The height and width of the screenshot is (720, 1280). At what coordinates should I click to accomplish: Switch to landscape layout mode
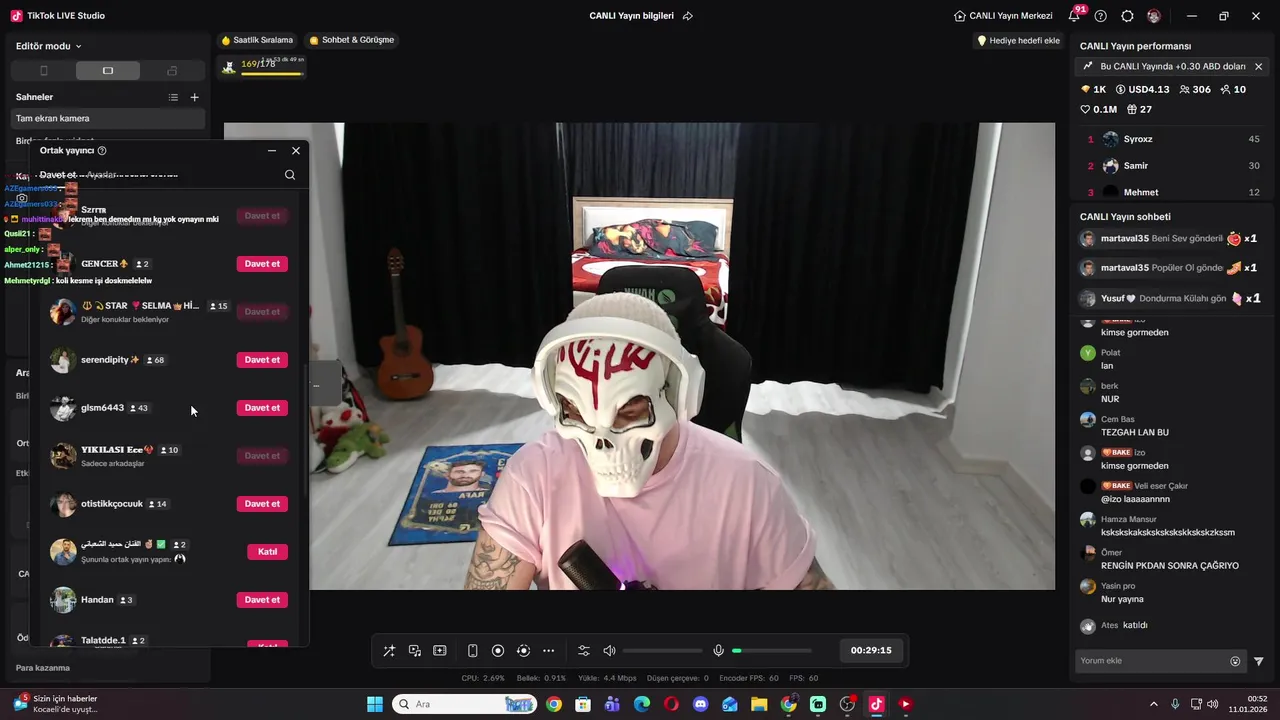108,71
